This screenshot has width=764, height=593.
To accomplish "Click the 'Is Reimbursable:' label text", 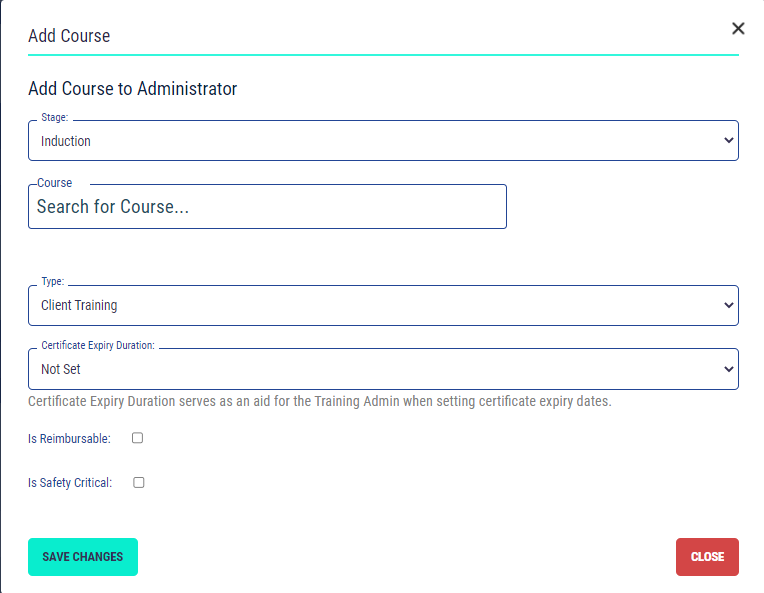I will [69, 439].
